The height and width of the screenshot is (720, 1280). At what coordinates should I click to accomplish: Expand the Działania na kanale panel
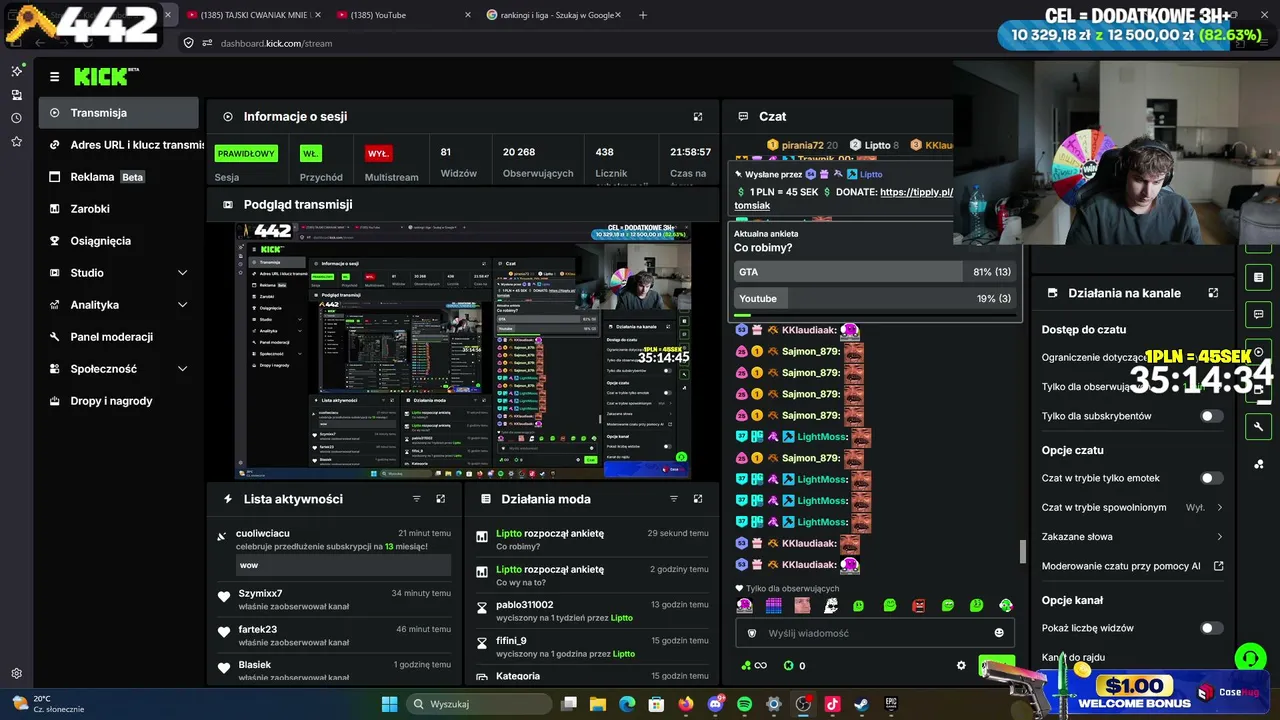point(1213,293)
